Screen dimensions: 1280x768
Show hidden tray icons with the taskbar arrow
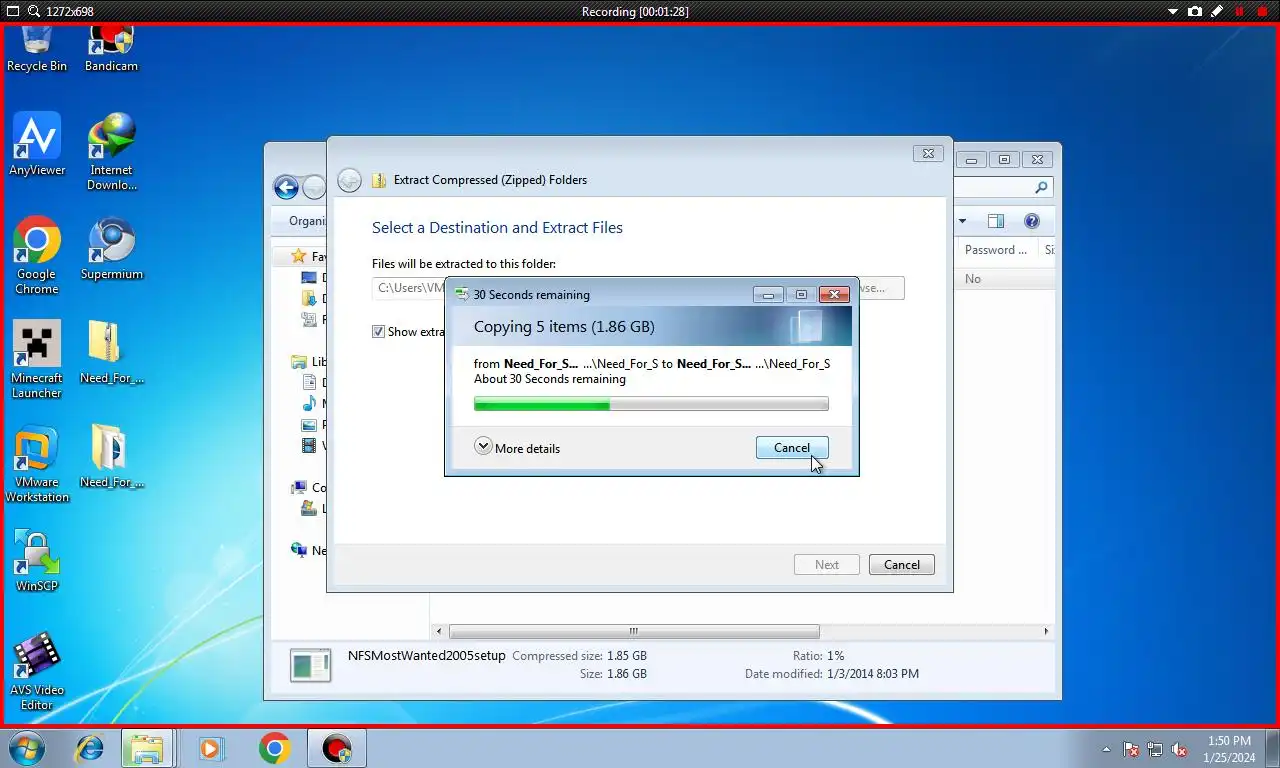[1106, 749]
